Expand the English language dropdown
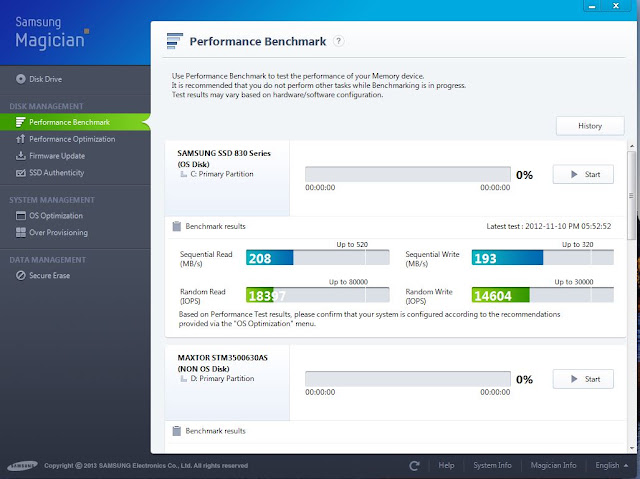The height and width of the screenshot is (479, 640). (x=611, y=465)
